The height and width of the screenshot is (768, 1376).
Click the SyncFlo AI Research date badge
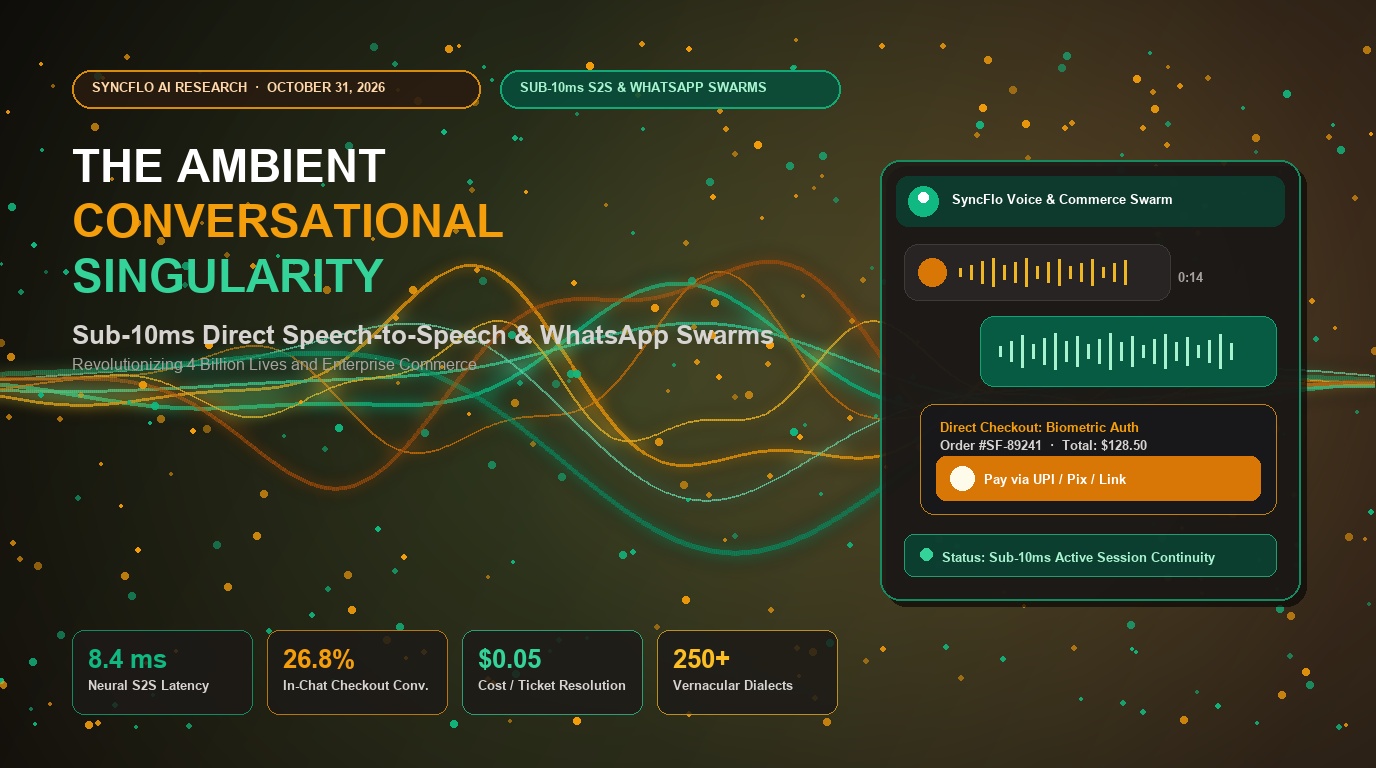coord(276,88)
